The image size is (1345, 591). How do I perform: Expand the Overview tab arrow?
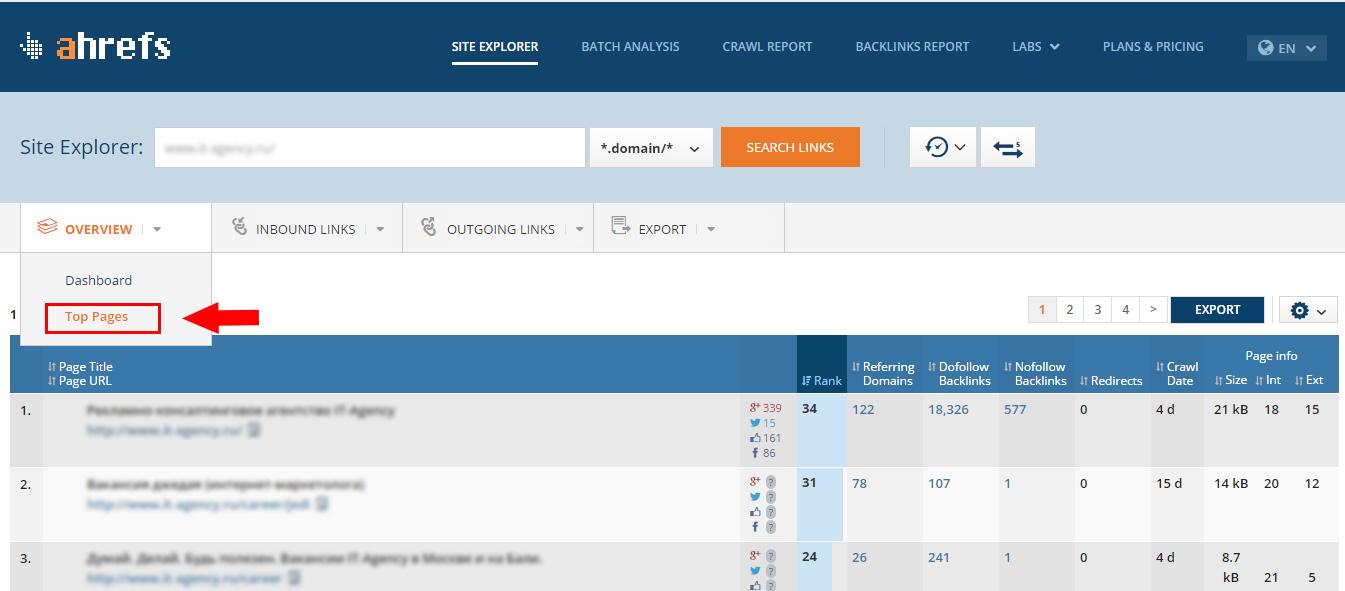tap(157, 229)
